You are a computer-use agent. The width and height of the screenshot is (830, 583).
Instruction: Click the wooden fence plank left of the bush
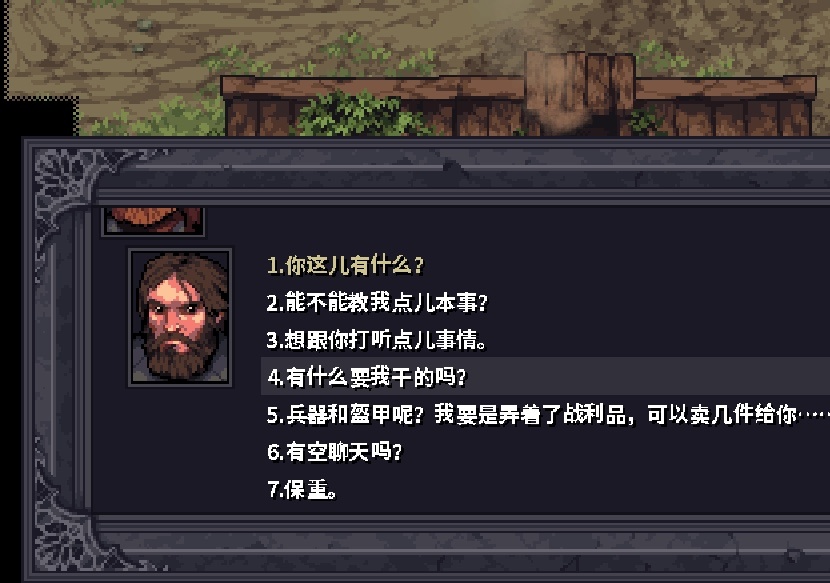coord(259,109)
